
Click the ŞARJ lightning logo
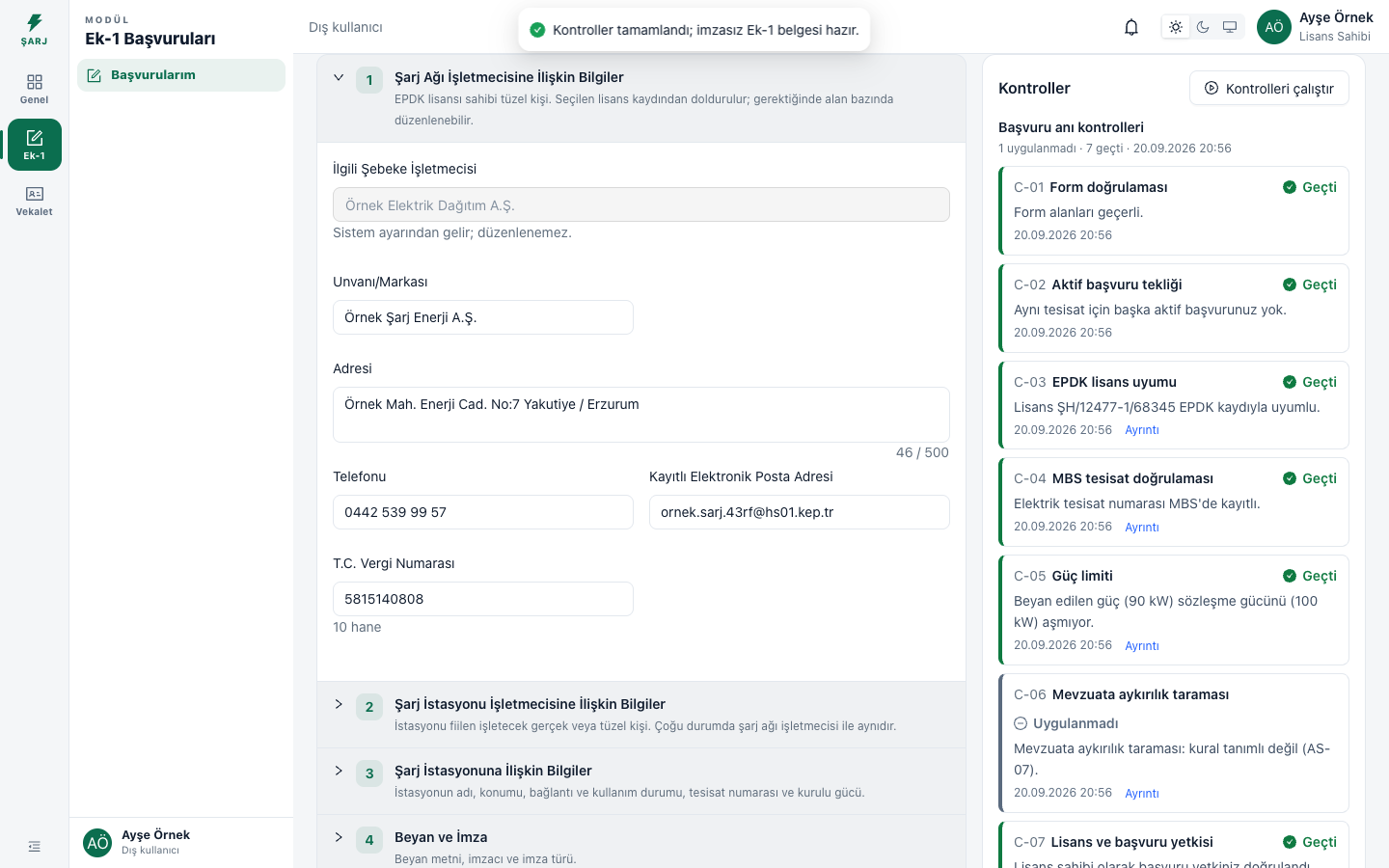coord(34,29)
